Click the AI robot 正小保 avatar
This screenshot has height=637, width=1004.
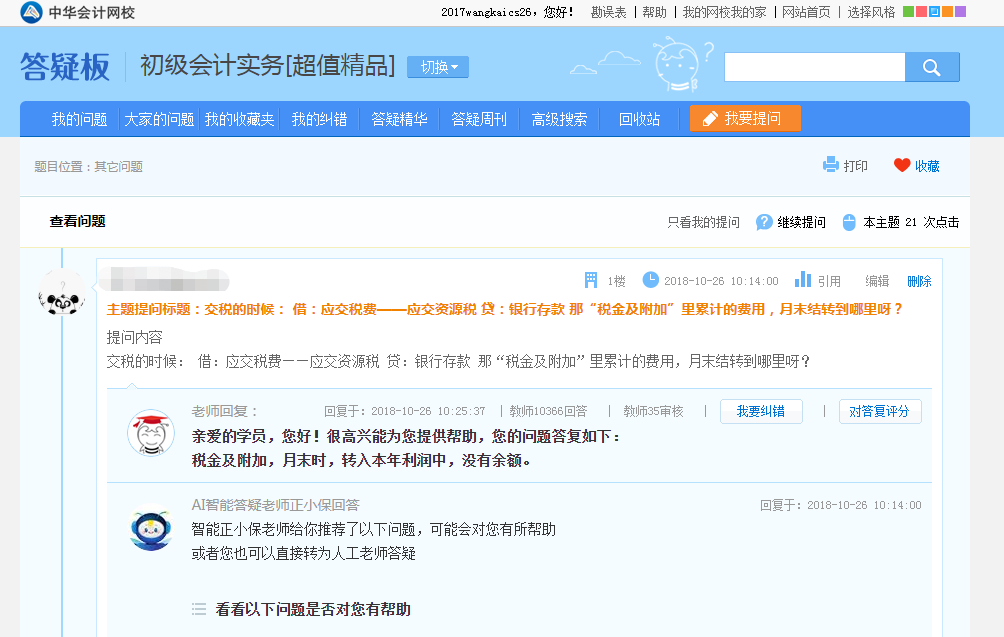point(150,529)
